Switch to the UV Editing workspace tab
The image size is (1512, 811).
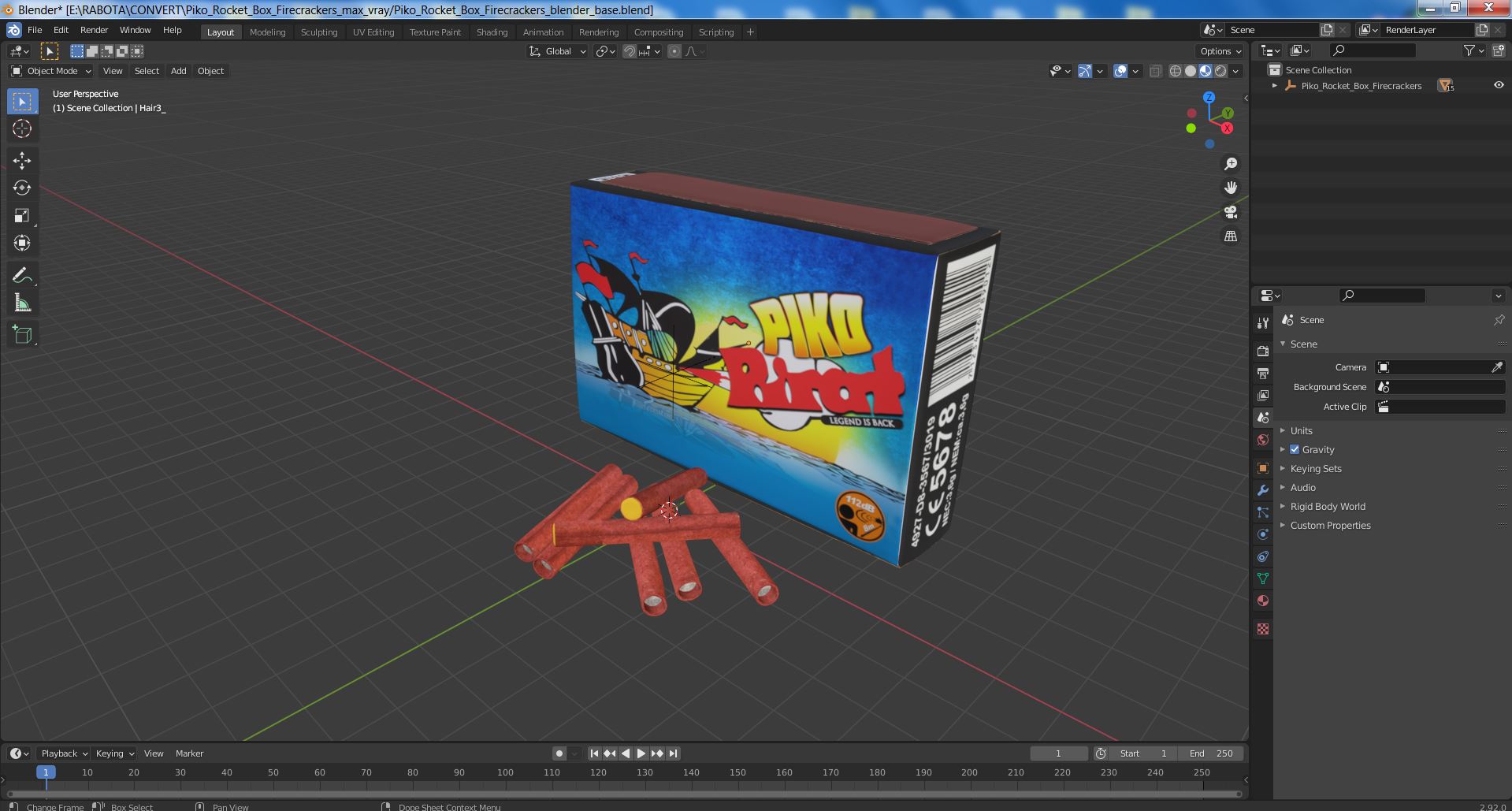373,32
